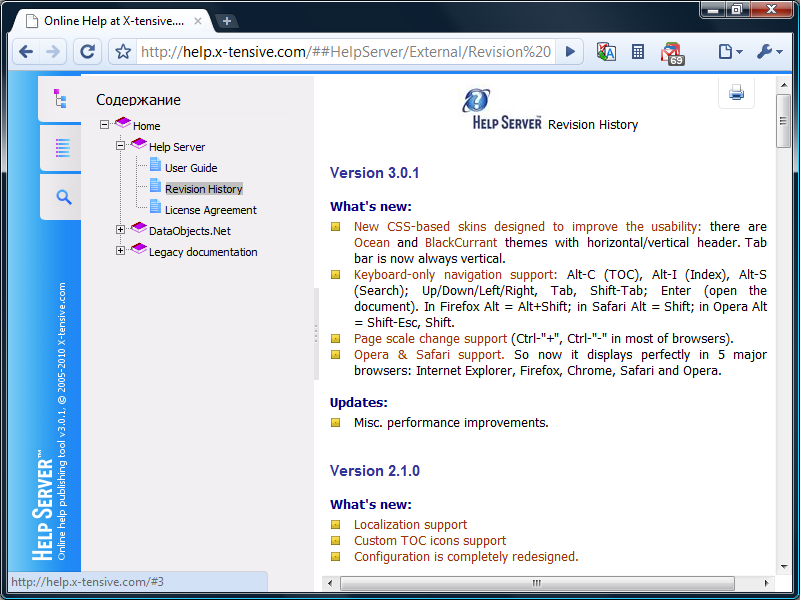Expand the DataObjects.Net tree node

click(x=120, y=230)
